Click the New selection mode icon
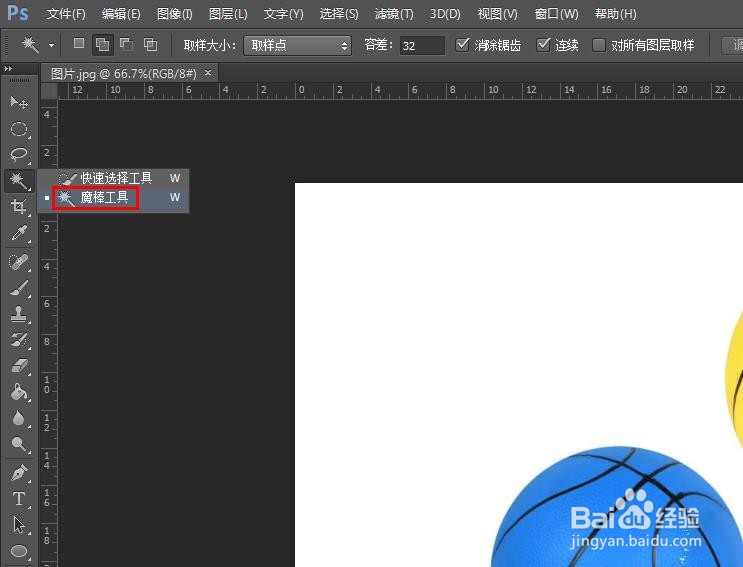The width and height of the screenshot is (743, 567). [79, 44]
